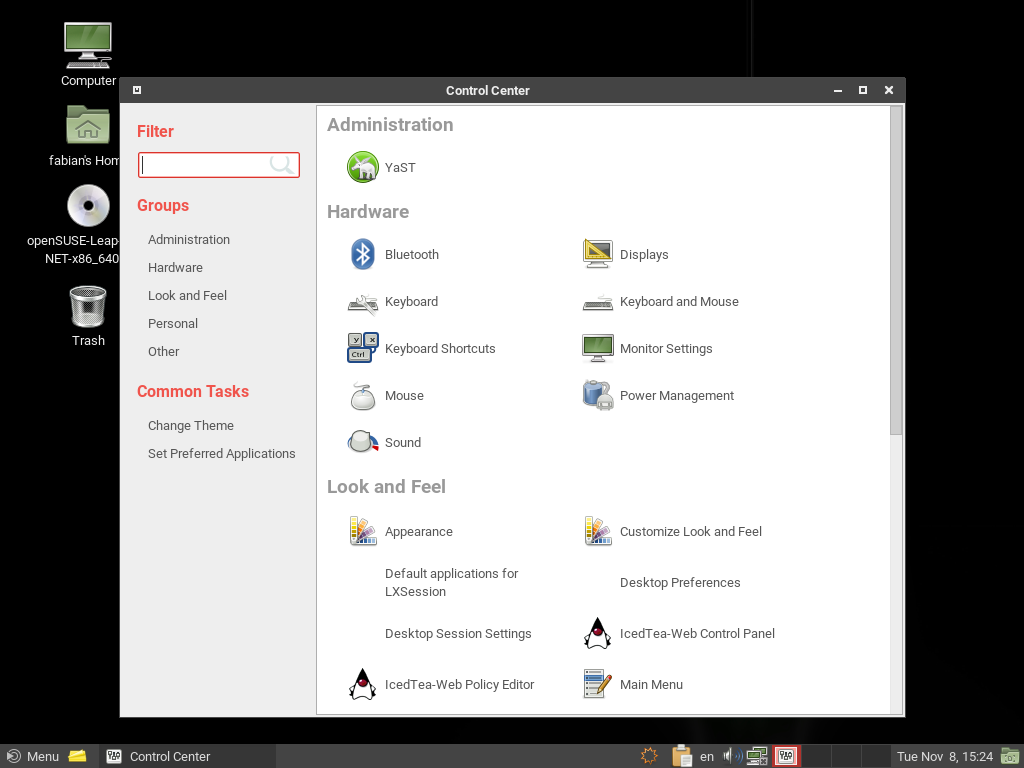Click the Control Center vertical scrollbar

896,270
